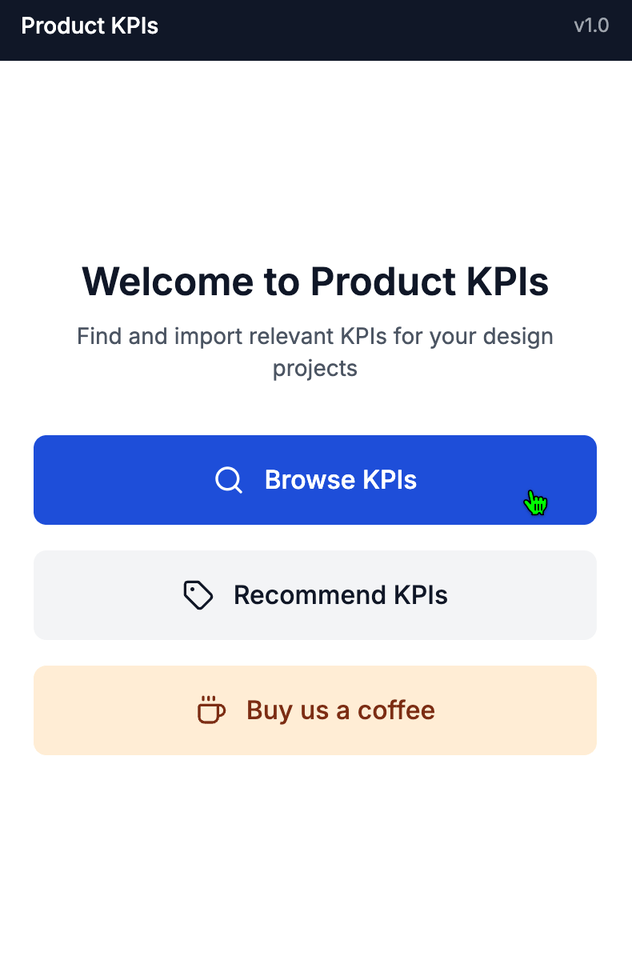Click the Product KPIs header title
Image resolution: width=632 pixels, height=980 pixels.
point(89,26)
